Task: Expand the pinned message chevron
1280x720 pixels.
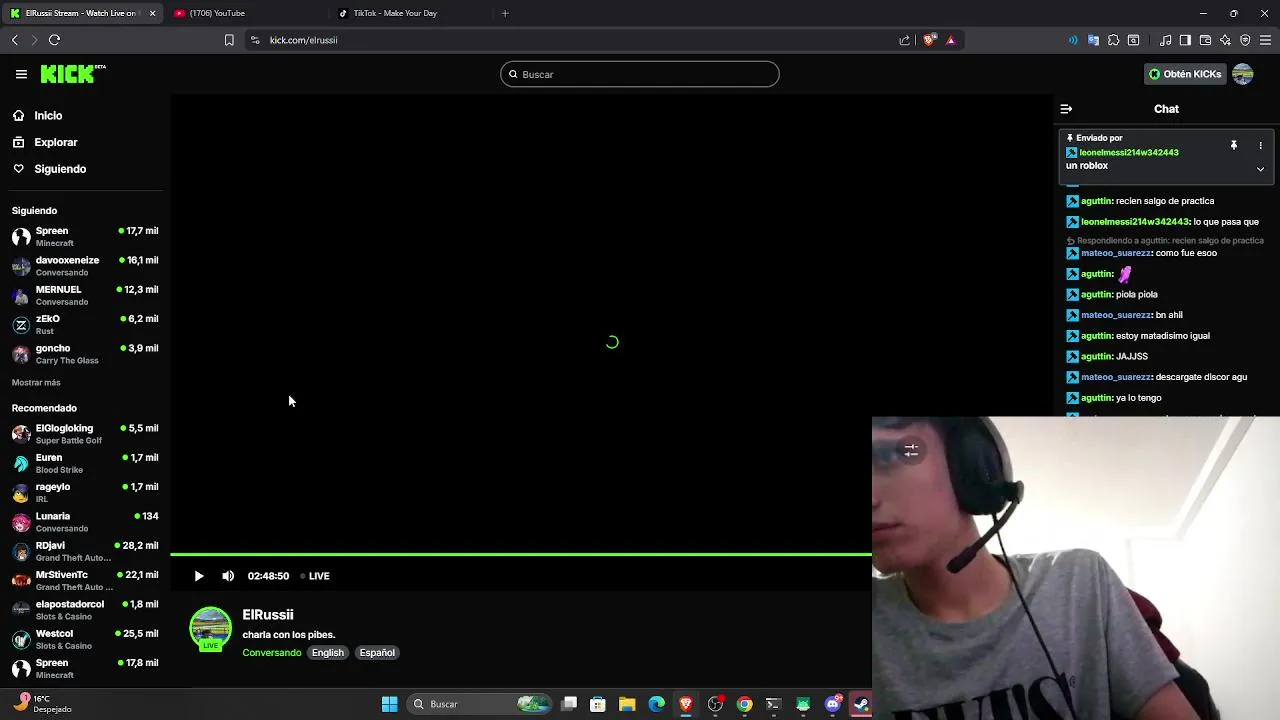Action: (1260, 169)
